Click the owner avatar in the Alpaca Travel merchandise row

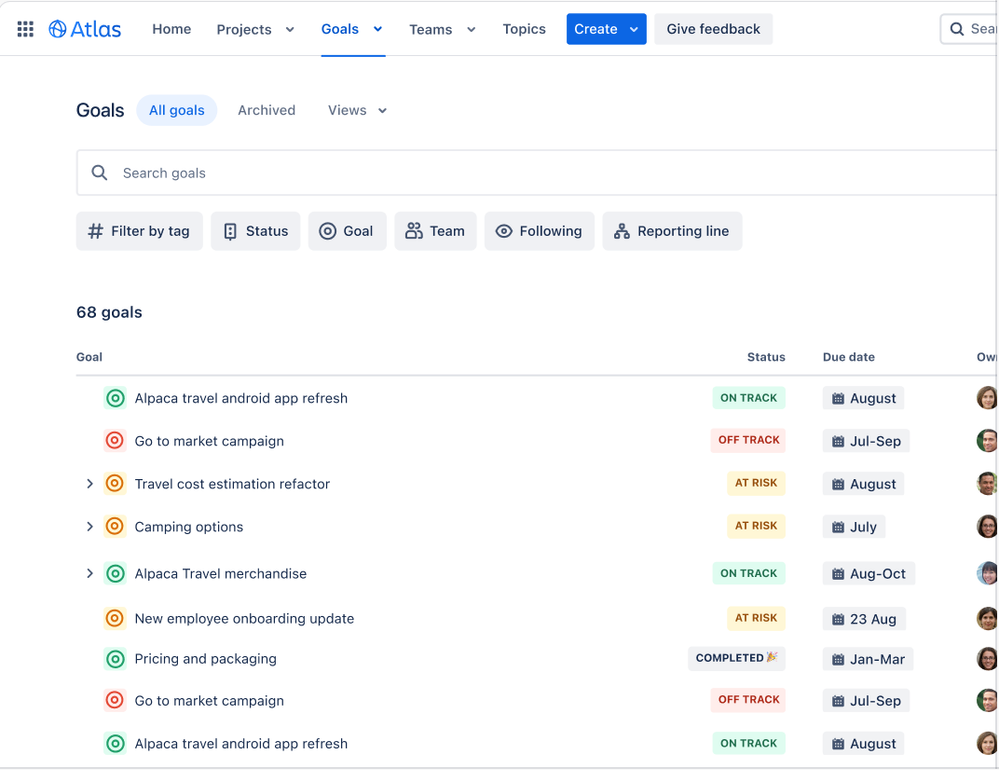click(x=988, y=573)
